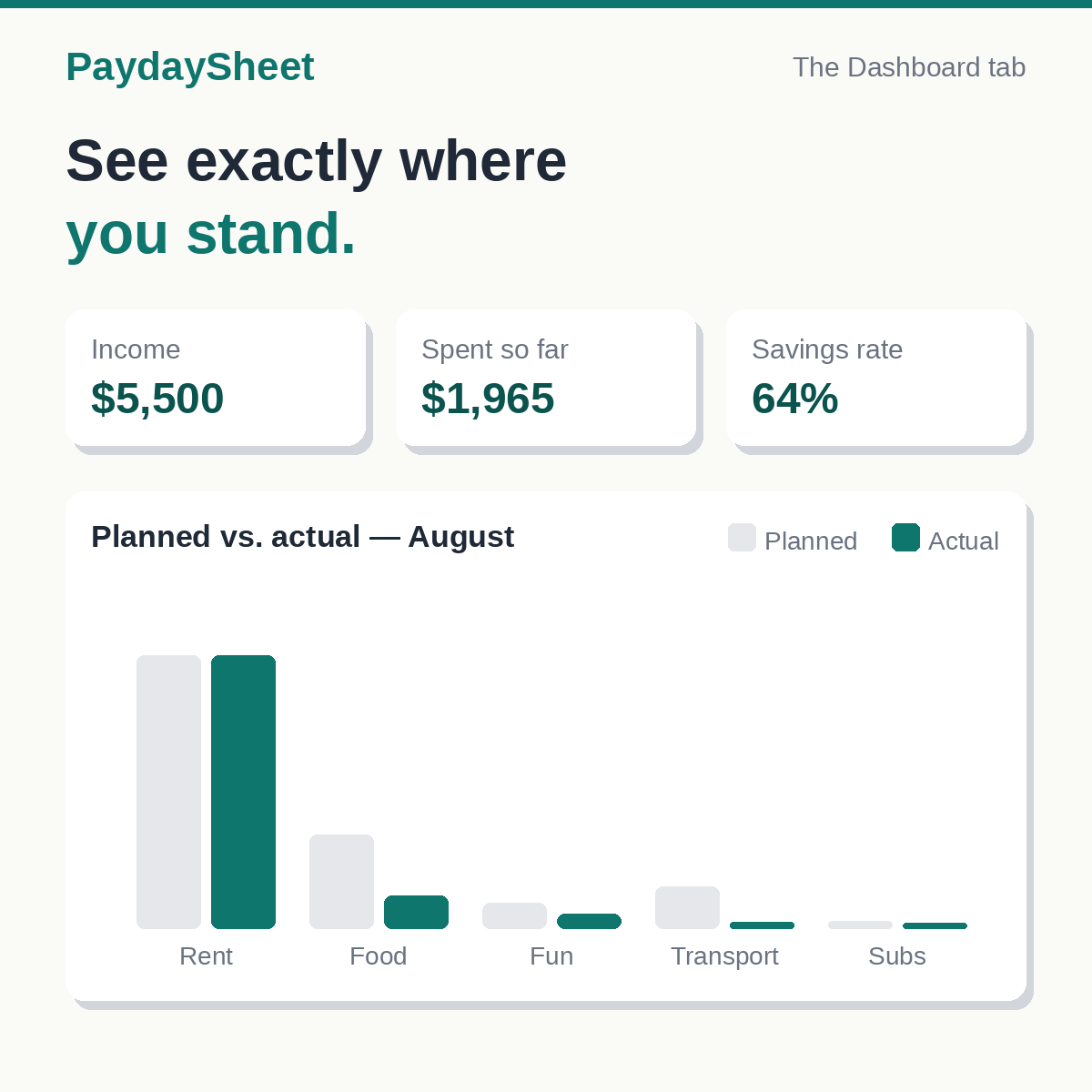Select the planned Transport bar
Screen dimensions: 1092x1092
(x=687, y=907)
